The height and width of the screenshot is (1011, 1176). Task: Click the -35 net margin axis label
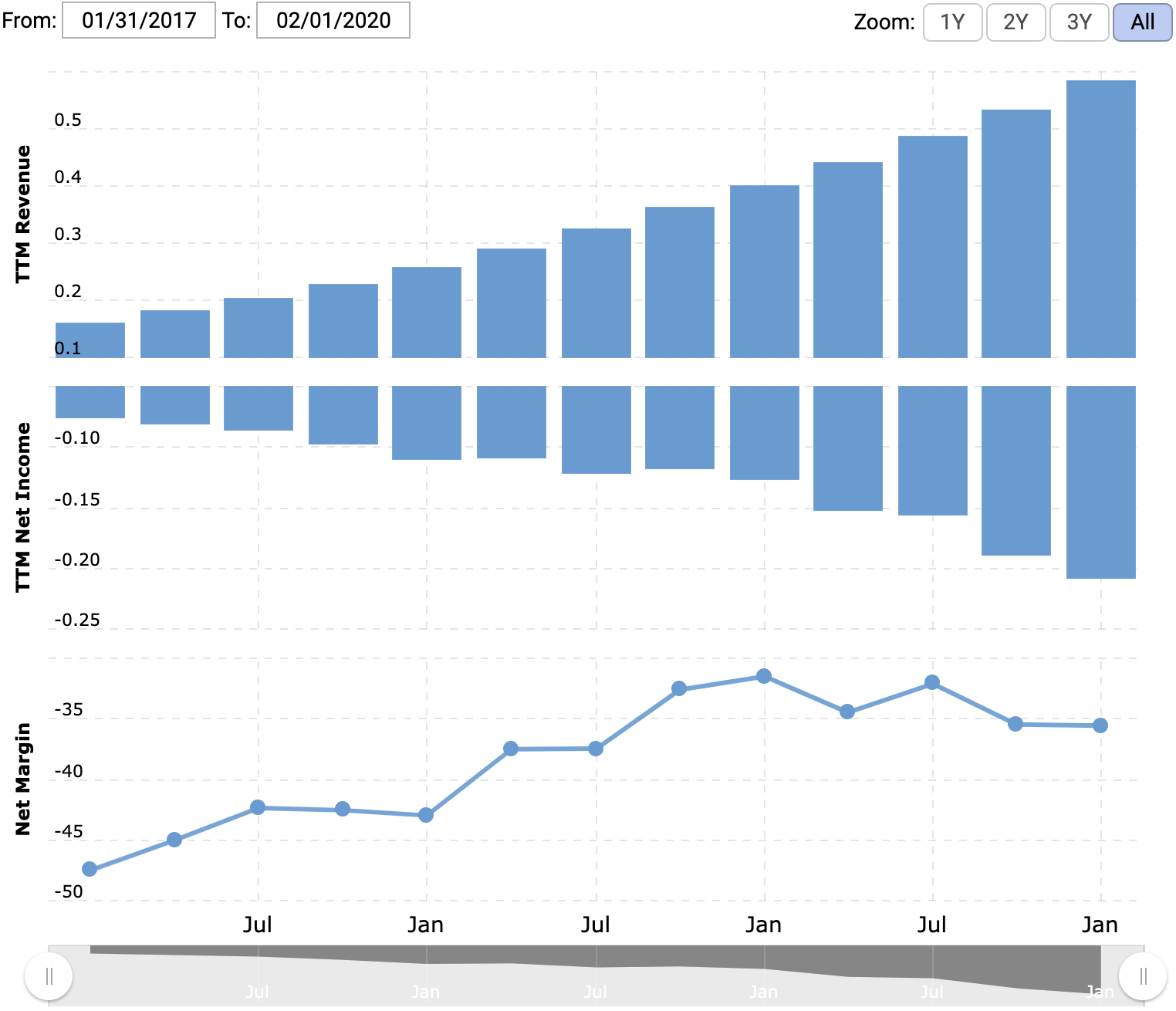pyautogui.click(x=68, y=710)
